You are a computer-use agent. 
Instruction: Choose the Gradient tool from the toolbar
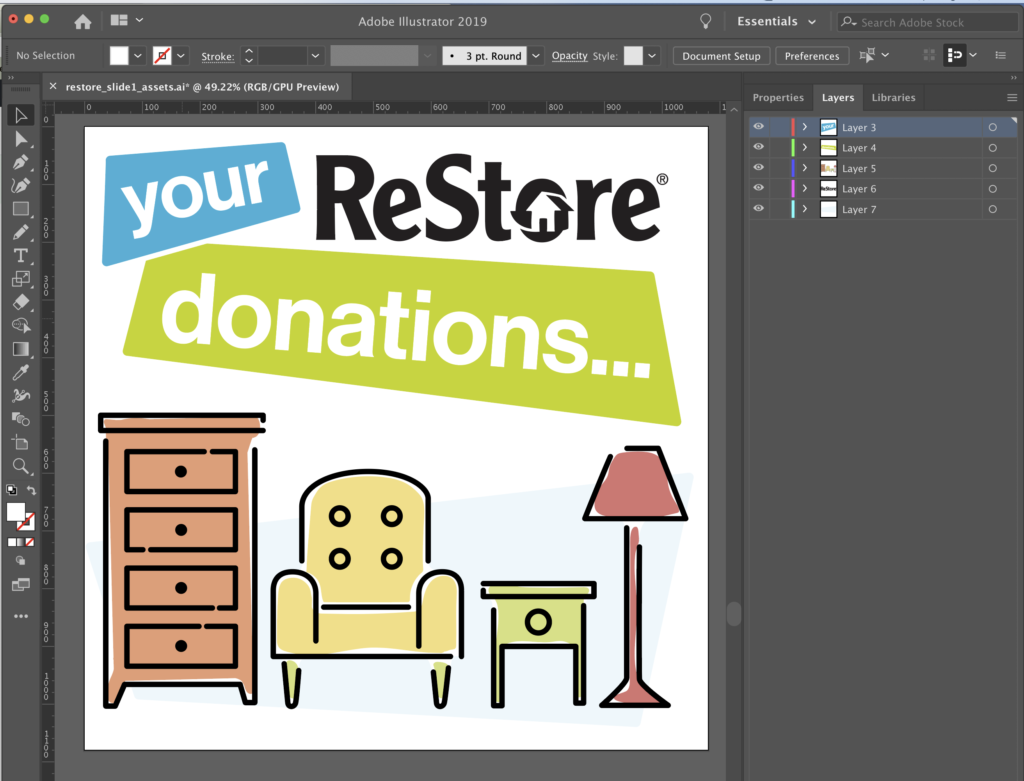(21, 349)
